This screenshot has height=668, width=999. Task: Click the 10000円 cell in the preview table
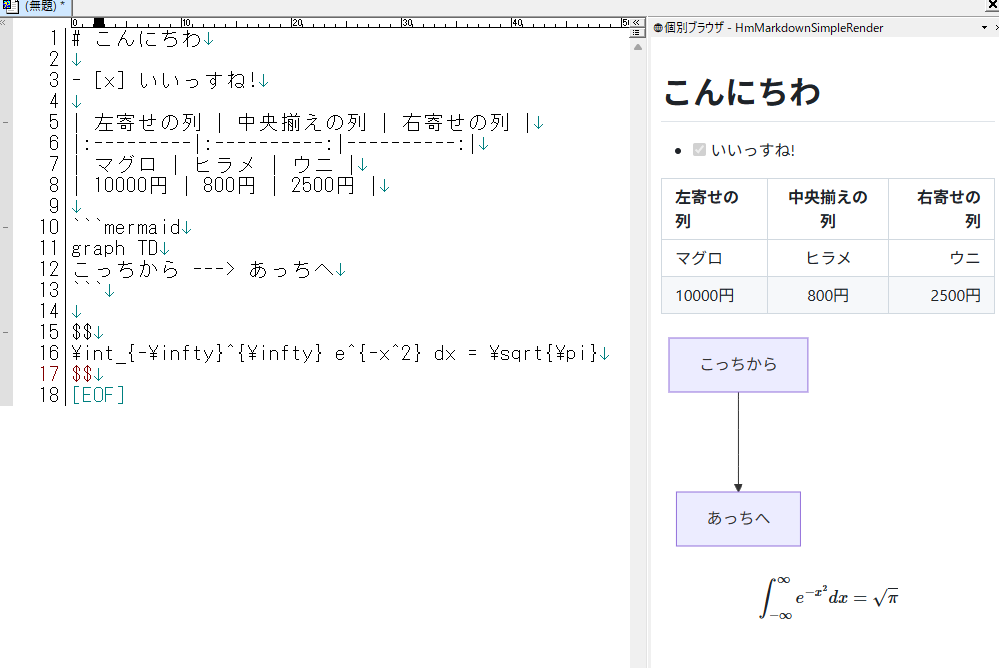coord(714,295)
